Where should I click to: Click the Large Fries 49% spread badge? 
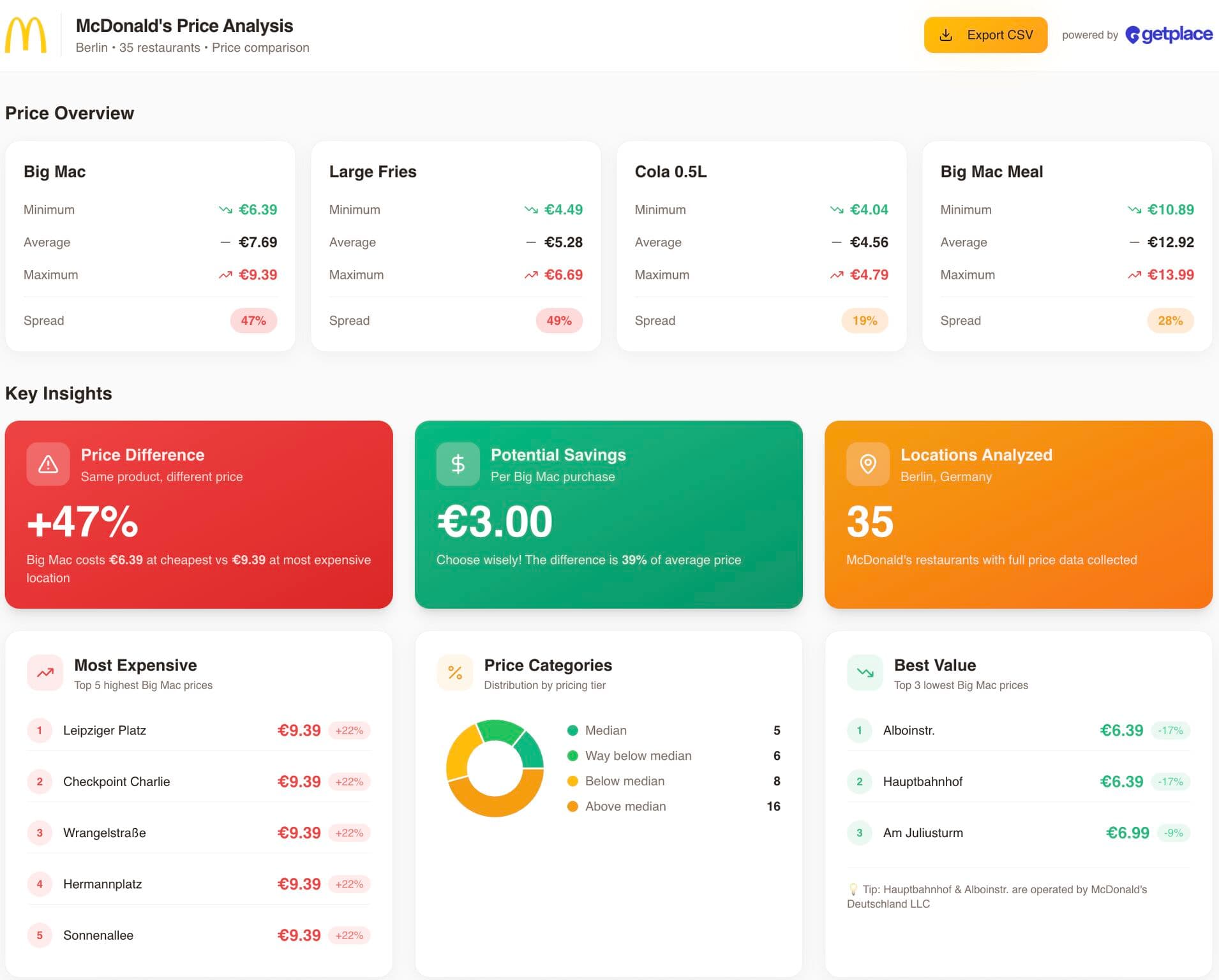pos(558,321)
